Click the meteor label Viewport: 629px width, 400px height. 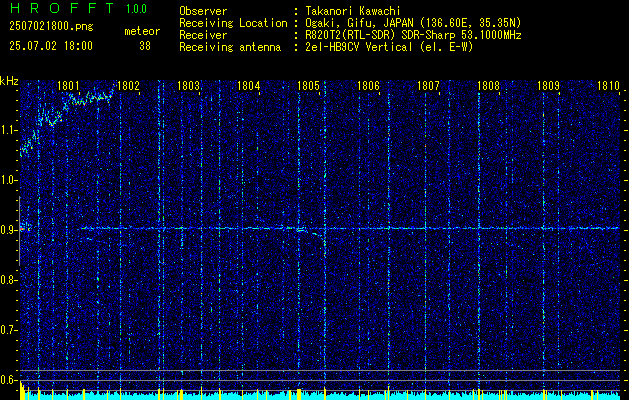point(142,31)
